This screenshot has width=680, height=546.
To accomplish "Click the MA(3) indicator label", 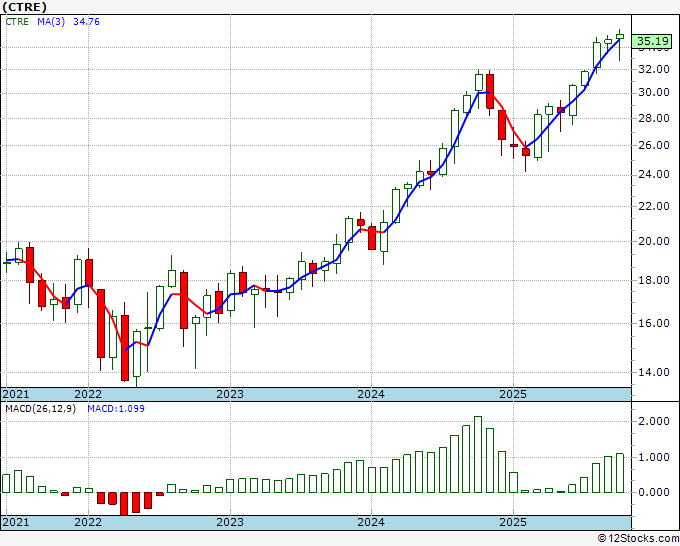I will coord(51,22).
